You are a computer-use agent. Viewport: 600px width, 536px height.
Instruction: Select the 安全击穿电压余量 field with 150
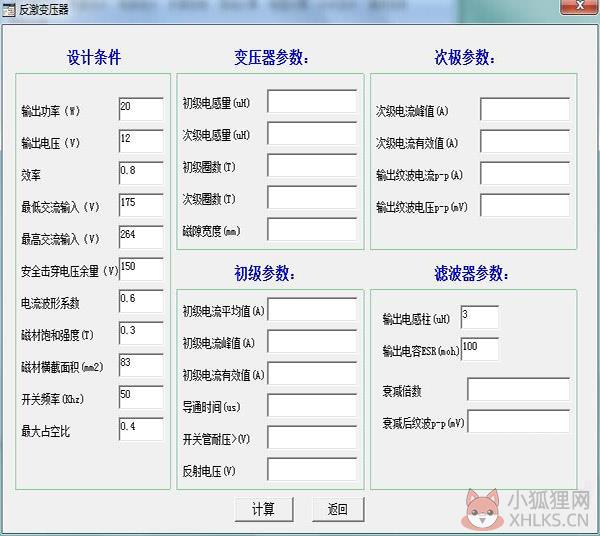point(141,269)
